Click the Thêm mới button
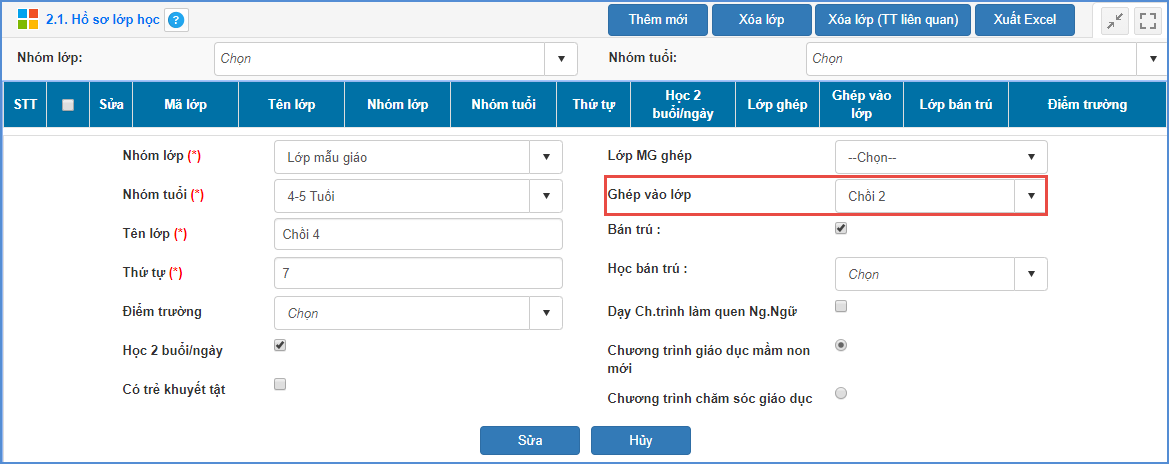Image resolution: width=1169 pixels, height=464 pixels. [658, 20]
